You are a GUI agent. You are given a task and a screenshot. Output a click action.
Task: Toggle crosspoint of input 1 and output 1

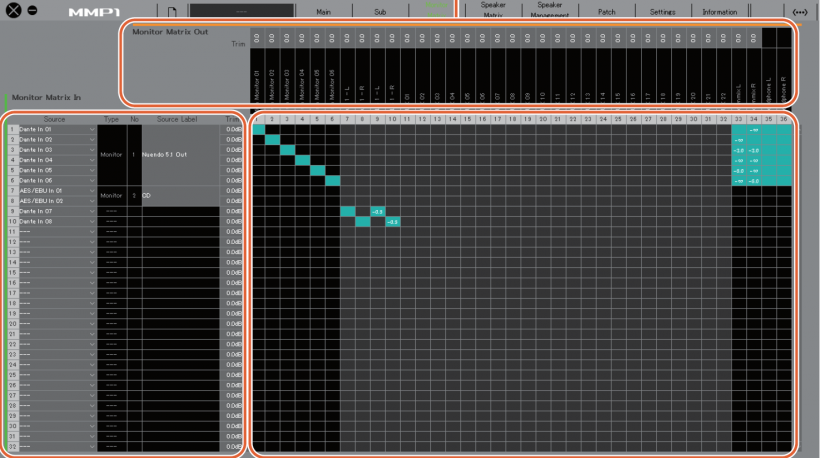(x=258, y=130)
